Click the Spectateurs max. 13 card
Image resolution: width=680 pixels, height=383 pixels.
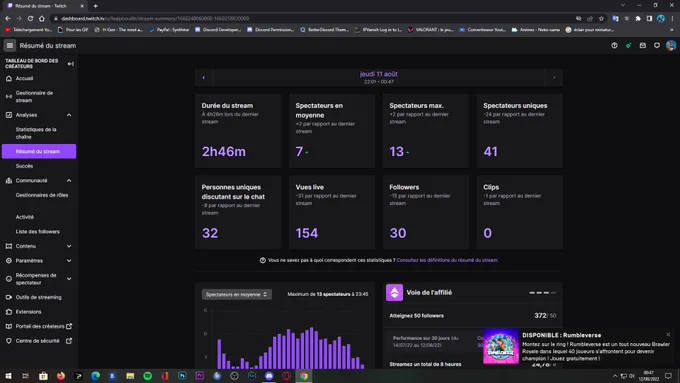click(x=426, y=131)
